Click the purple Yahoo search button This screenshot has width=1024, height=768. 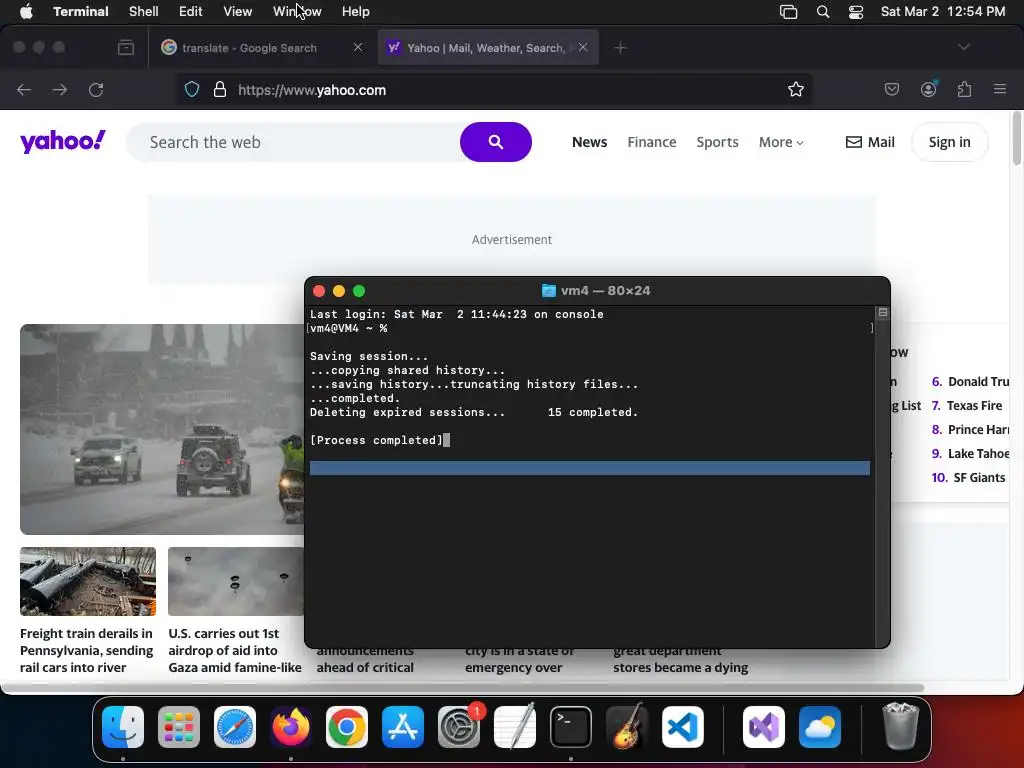click(496, 142)
